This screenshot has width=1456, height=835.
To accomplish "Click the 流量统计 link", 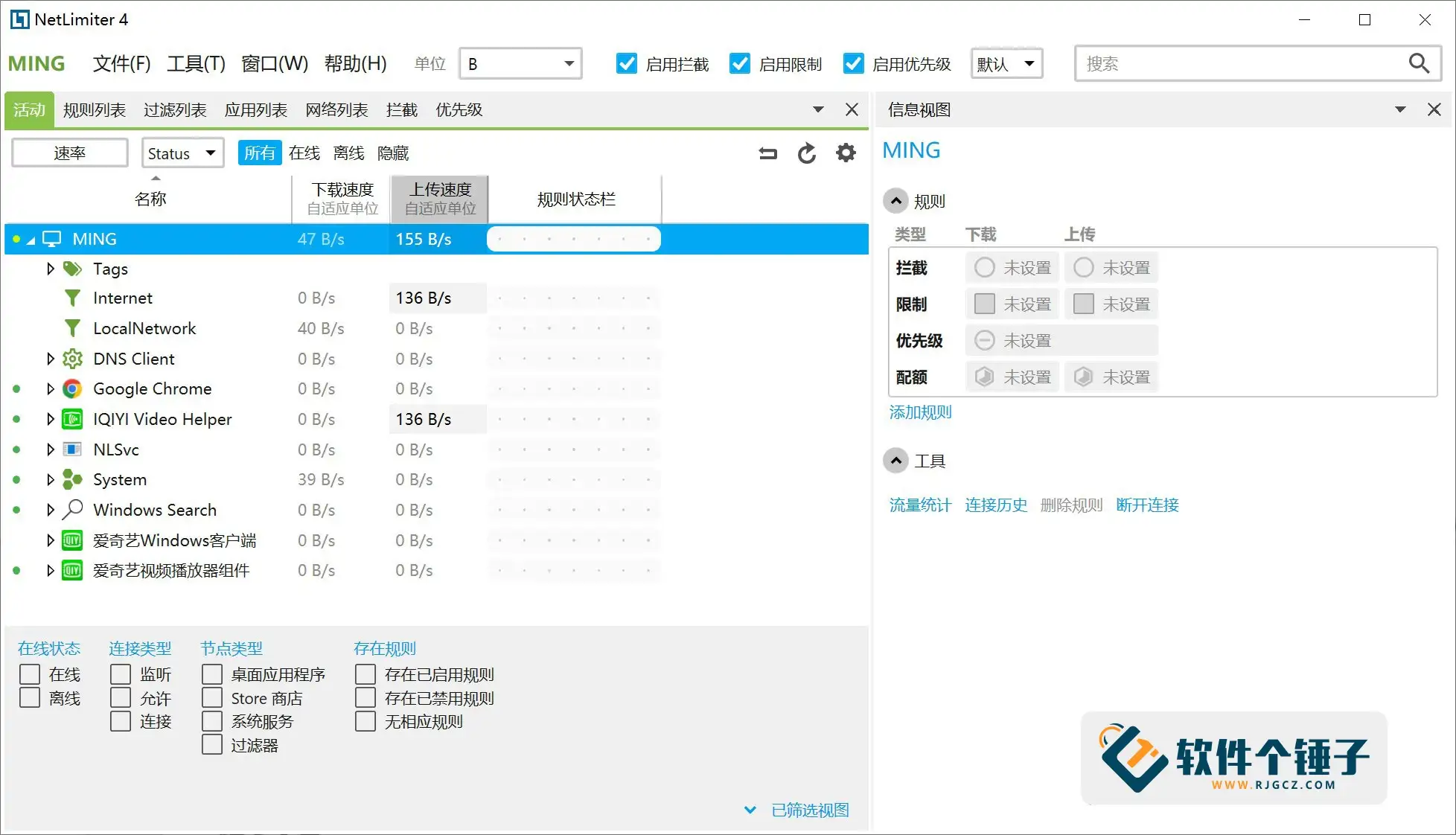I will point(920,505).
